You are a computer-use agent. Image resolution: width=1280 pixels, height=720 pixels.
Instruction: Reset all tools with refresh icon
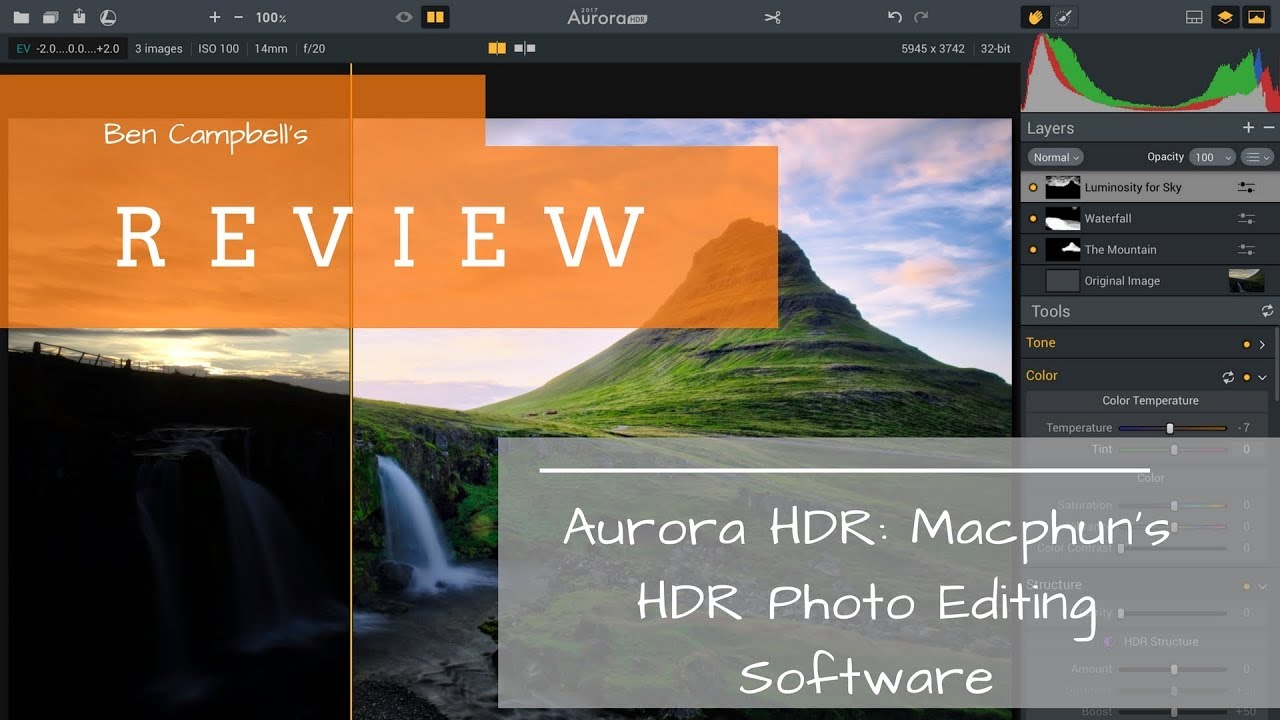pyautogui.click(x=1267, y=311)
